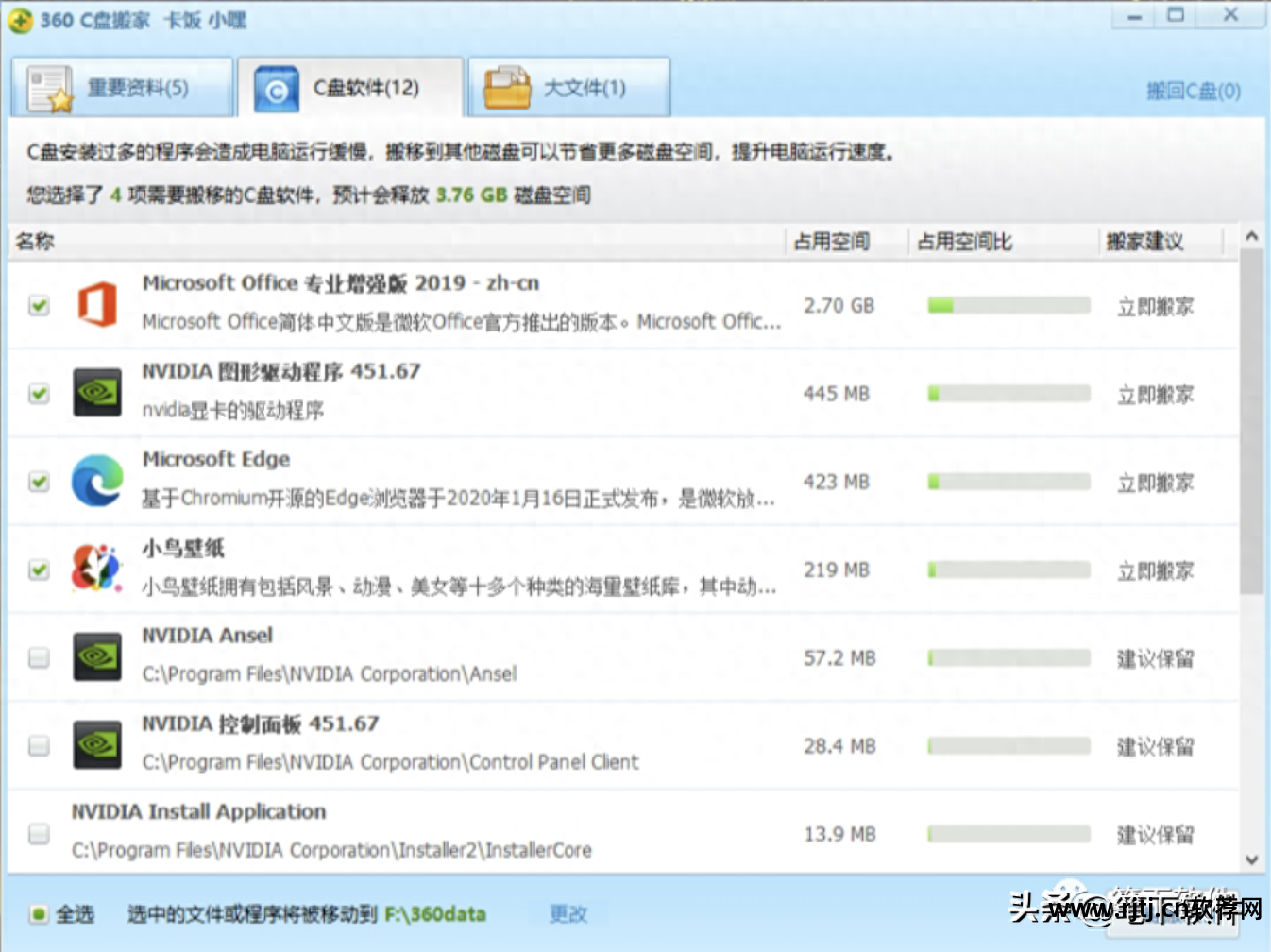Select 13.9 MB size value
Image resolution: width=1271 pixels, height=952 pixels.
839,833
